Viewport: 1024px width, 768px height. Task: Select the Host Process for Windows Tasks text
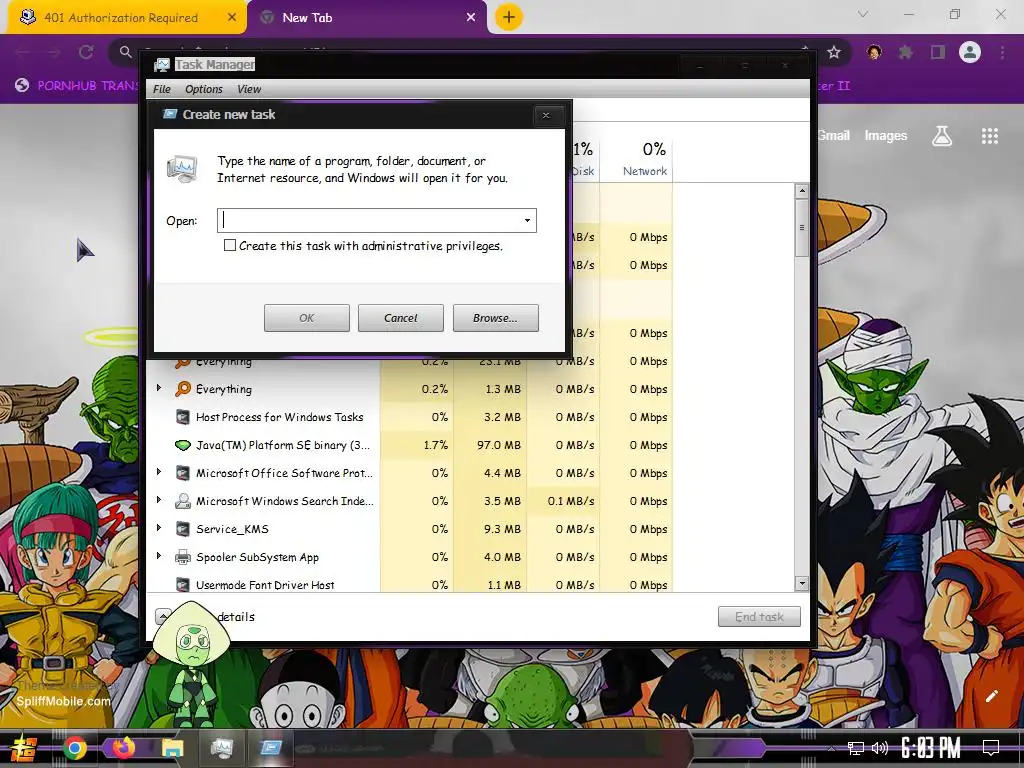pos(280,417)
